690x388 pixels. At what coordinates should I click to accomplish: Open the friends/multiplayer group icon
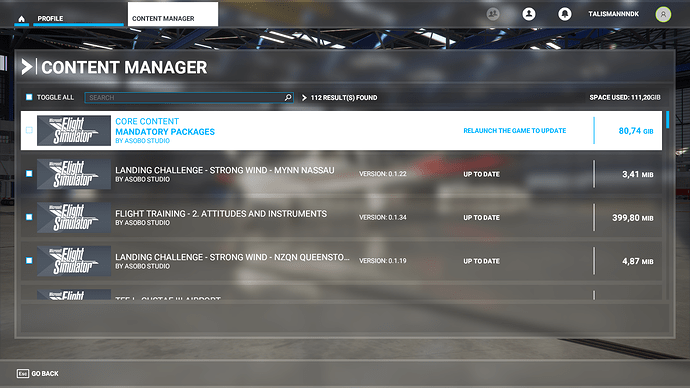pos(493,14)
